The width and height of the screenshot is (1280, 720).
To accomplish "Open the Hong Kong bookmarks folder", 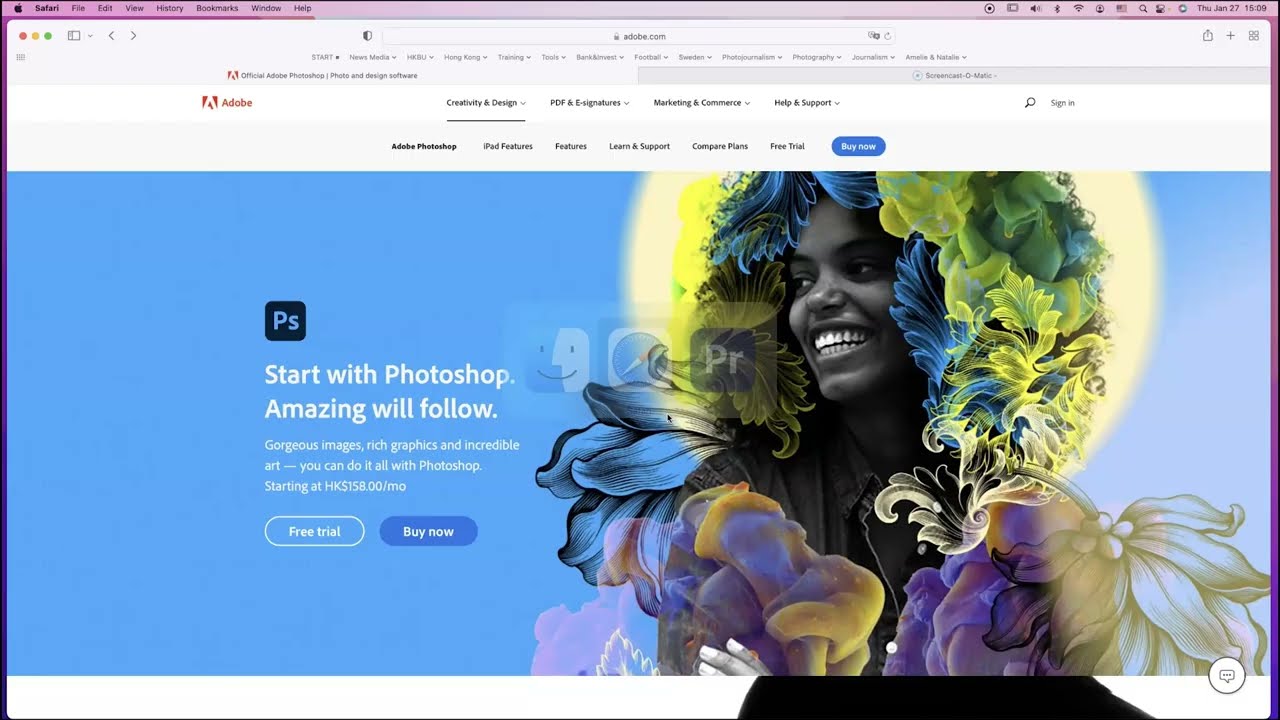I will pyautogui.click(x=466, y=57).
